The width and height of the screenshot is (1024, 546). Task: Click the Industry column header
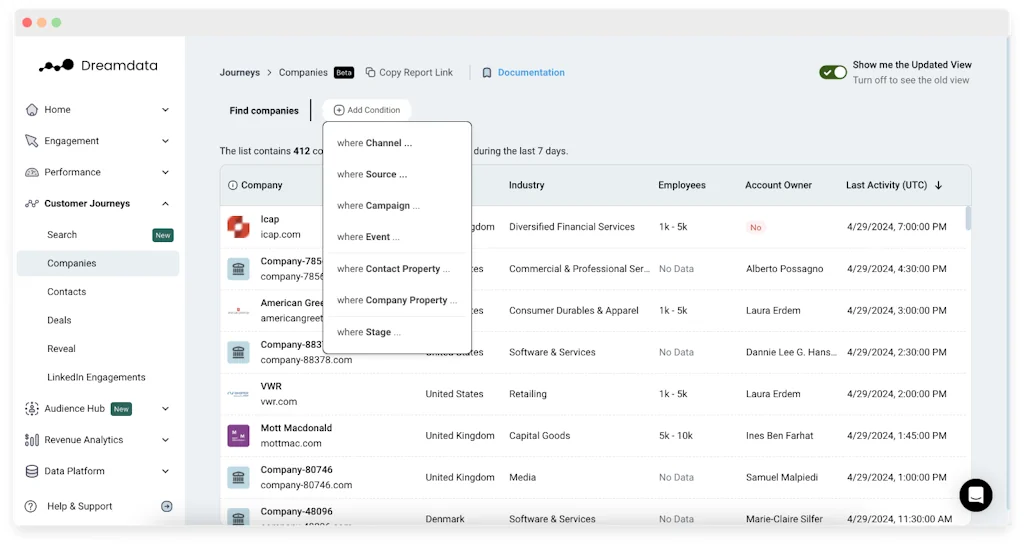click(x=526, y=185)
